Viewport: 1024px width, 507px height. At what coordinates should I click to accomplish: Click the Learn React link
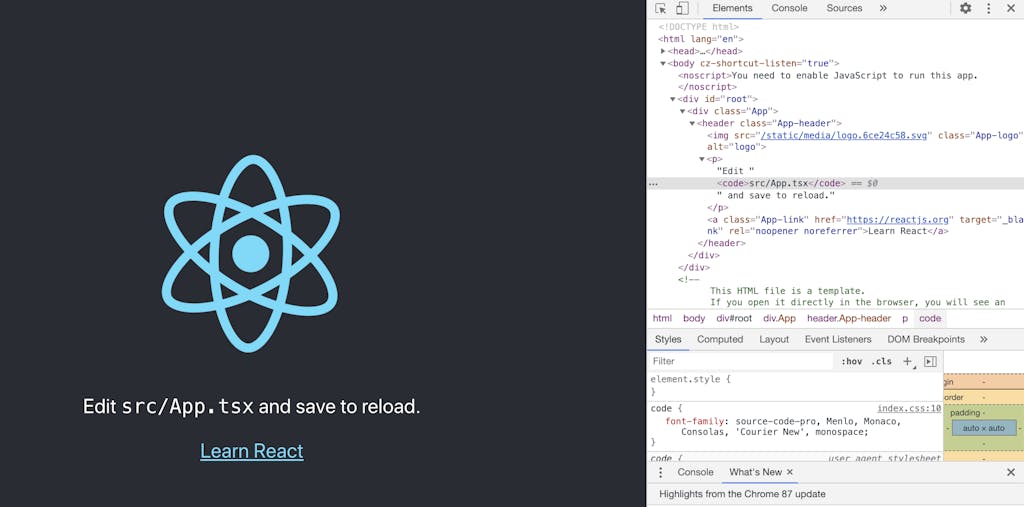click(x=252, y=451)
